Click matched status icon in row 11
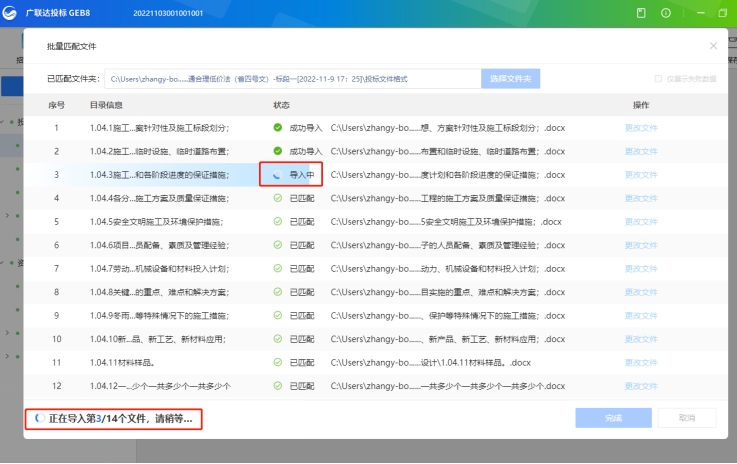Viewport: 737px width, 464px height. pos(278,362)
